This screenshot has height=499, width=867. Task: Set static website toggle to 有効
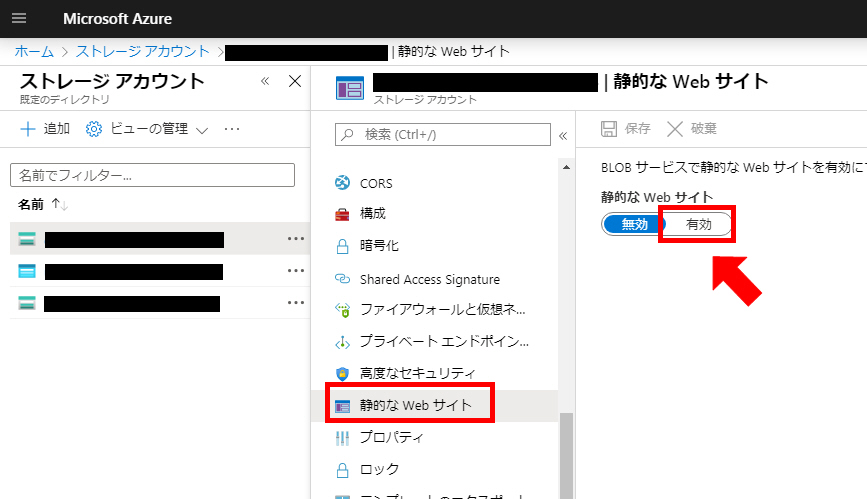coord(698,224)
